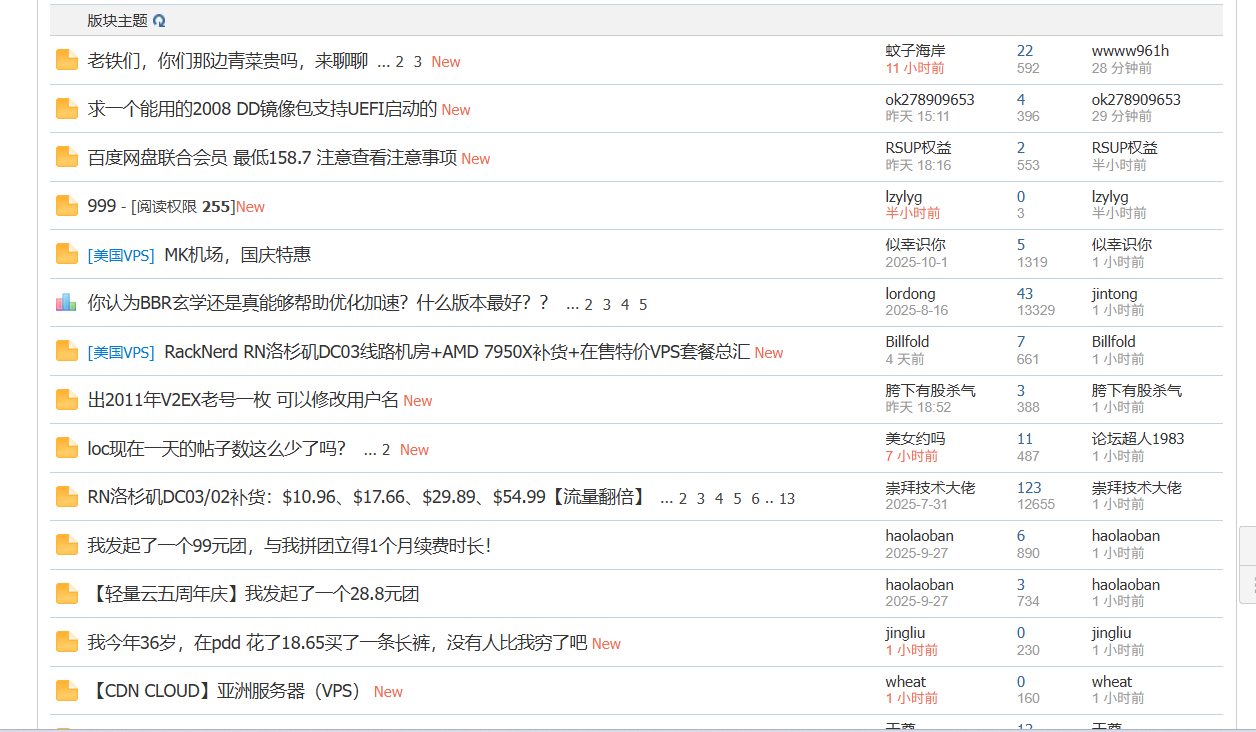1256x732 pixels.
Task: Jump to page 13 of the RN洛杉矶DC03/02补货 thread
Action: click(787, 499)
